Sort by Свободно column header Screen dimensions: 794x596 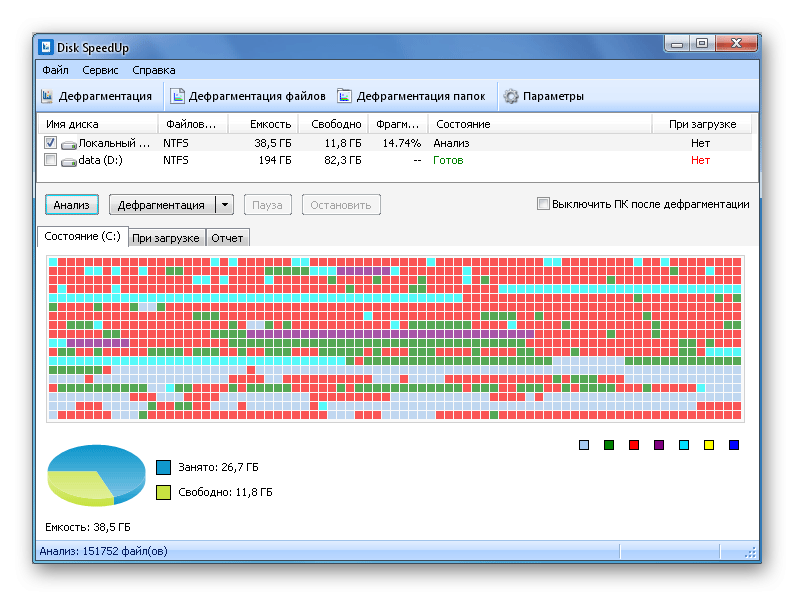pos(333,124)
